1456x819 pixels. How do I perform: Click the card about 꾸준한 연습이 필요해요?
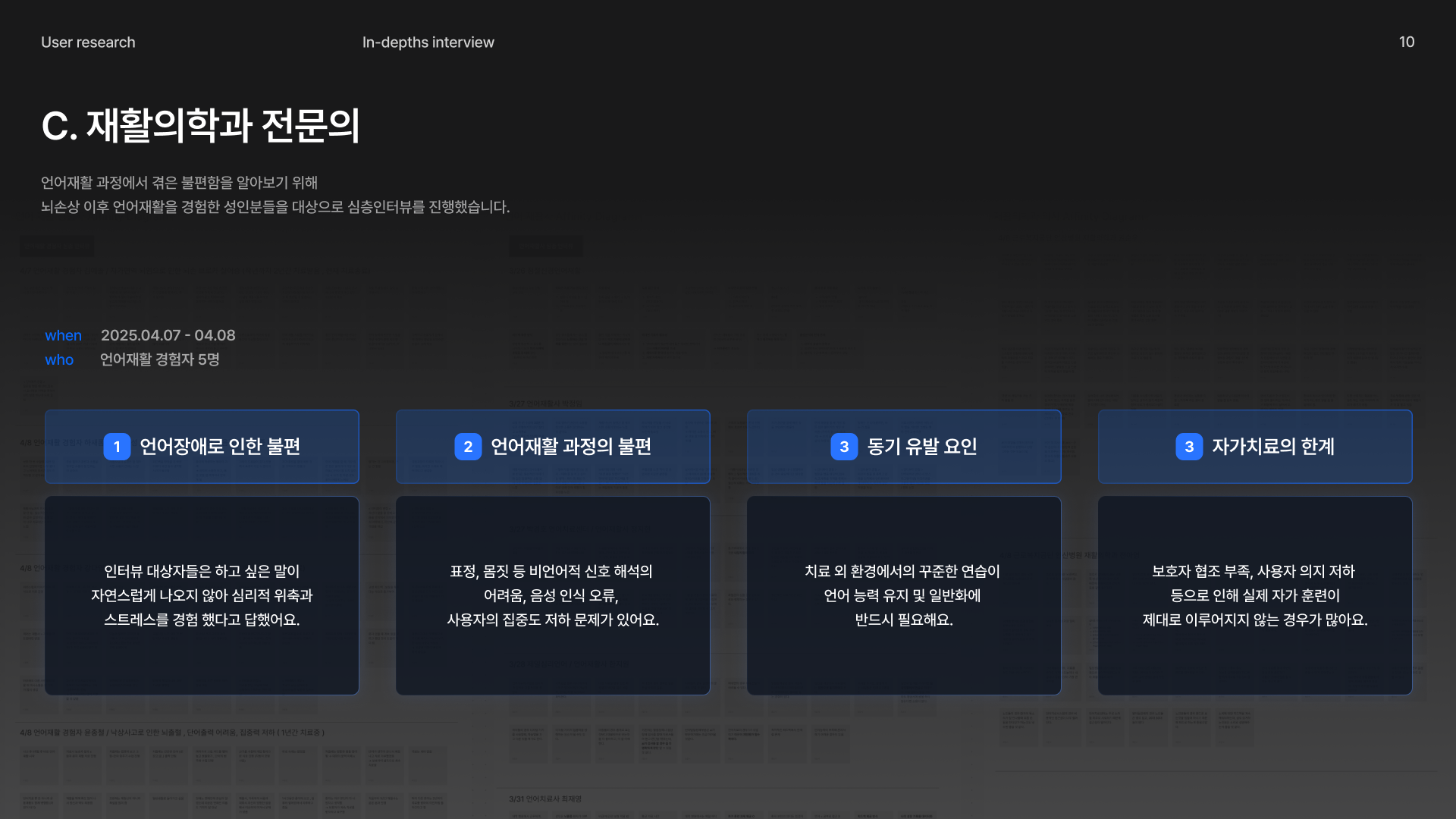(903, 595)
